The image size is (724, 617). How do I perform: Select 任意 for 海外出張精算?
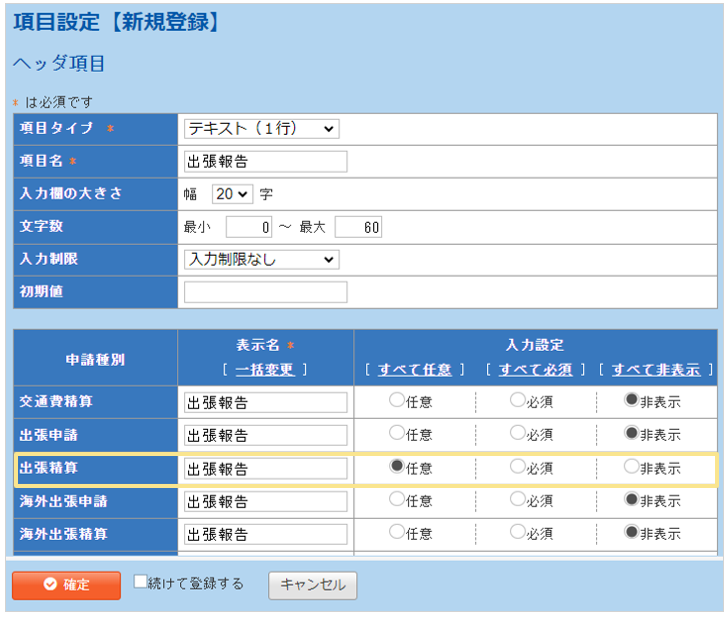397,532
